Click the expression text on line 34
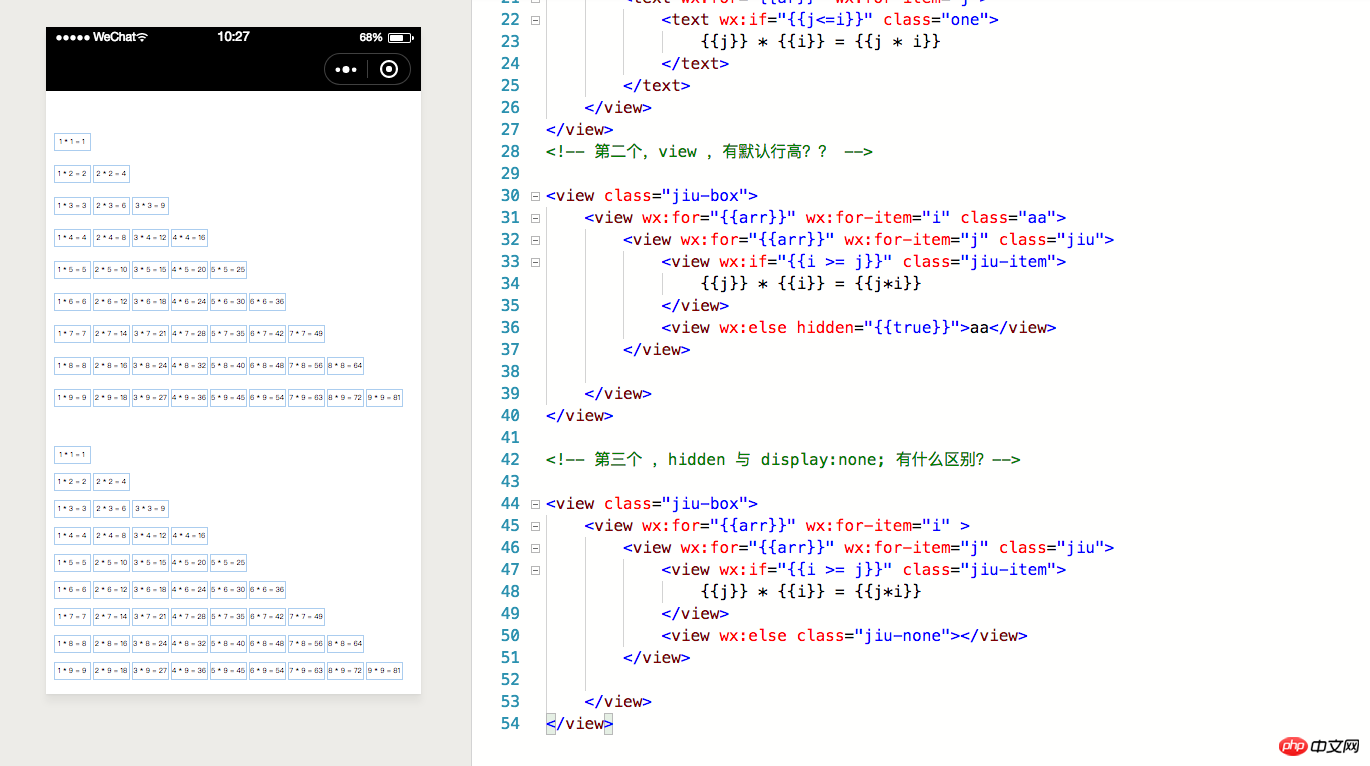Screen dimensions: 1370x766 click(811, 283)
